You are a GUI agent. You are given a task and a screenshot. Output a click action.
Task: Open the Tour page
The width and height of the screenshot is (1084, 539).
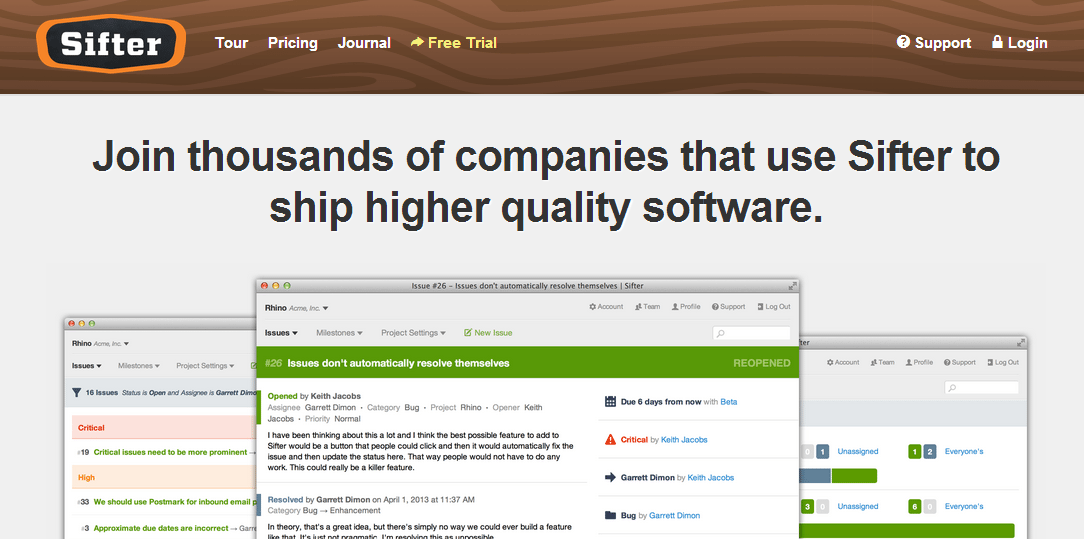pos(231,43)
